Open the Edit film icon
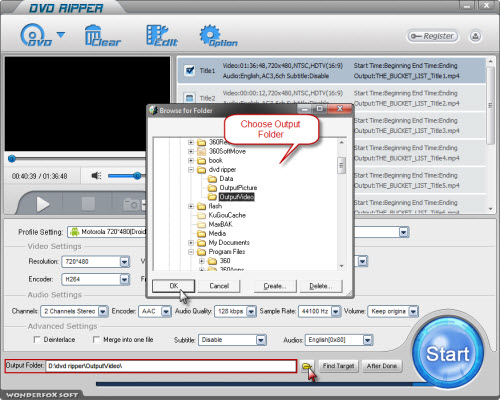Image resolution: width=500 pixels, height=400 pixels. (x=162, y=36)
